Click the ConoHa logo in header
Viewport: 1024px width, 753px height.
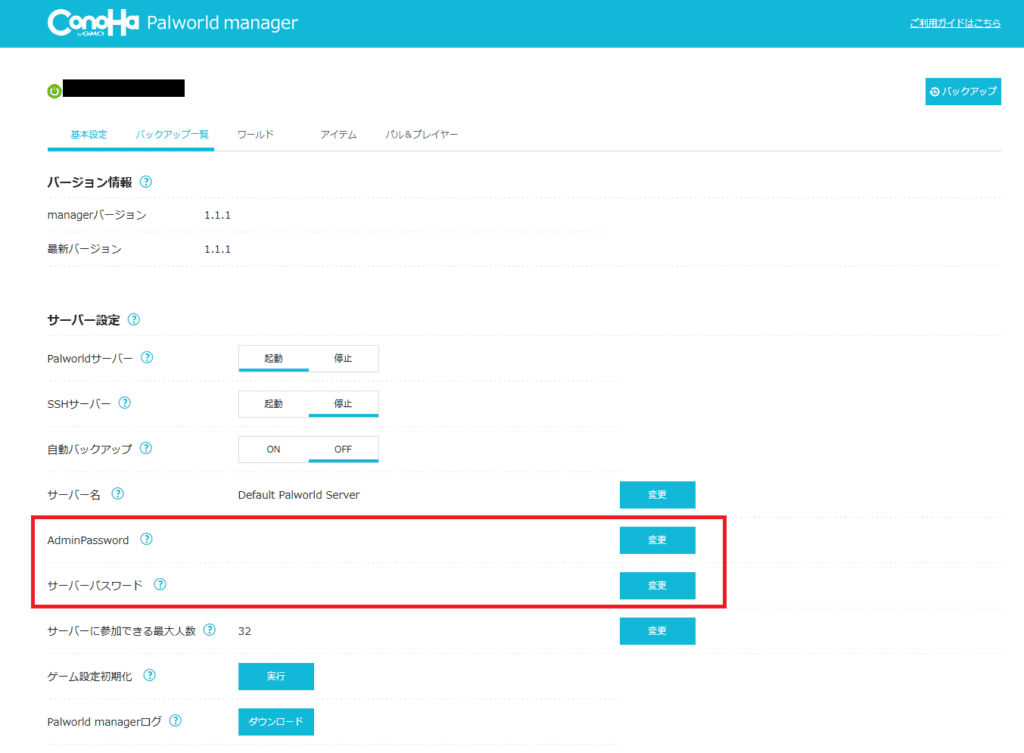93,23
